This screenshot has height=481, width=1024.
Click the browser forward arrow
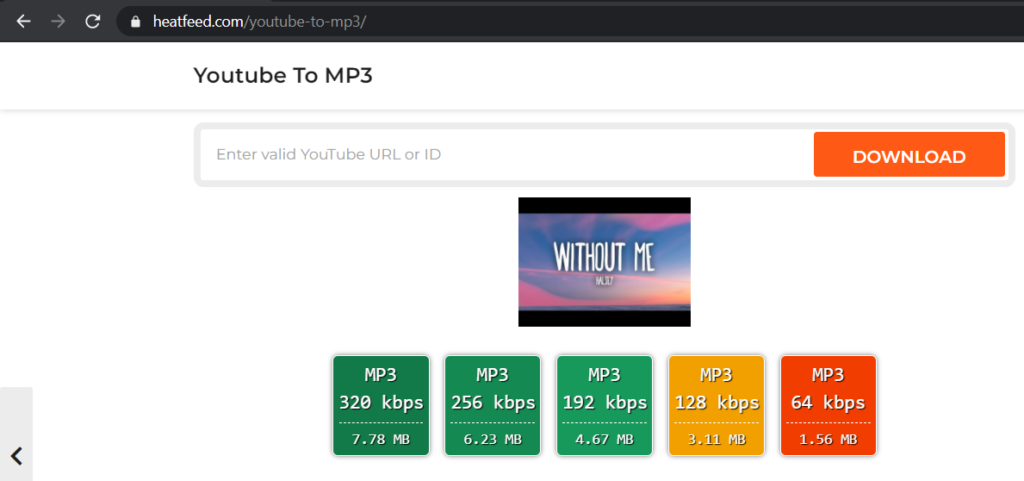click(x=58, y=22)
